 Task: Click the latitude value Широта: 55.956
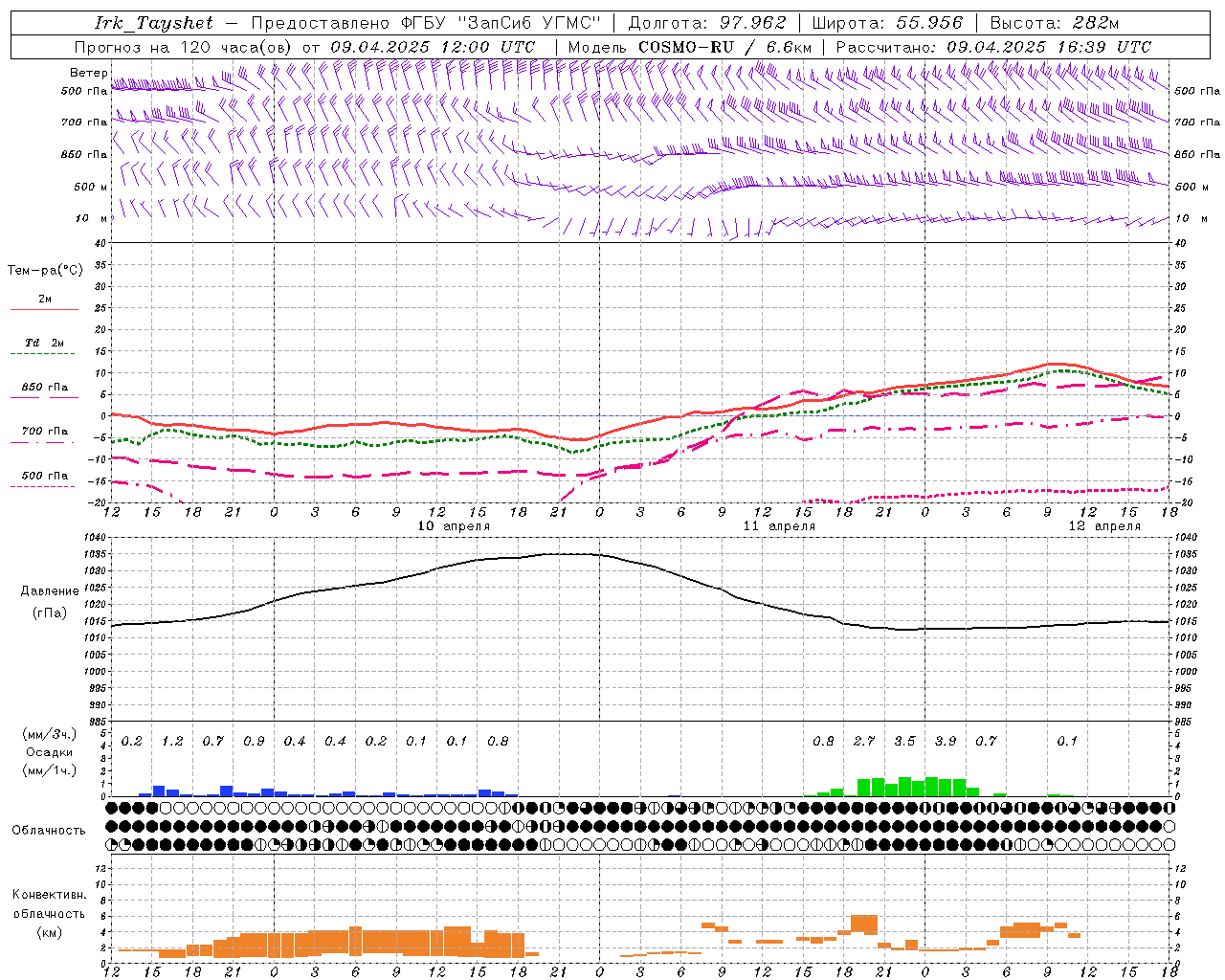coord(887,23)
